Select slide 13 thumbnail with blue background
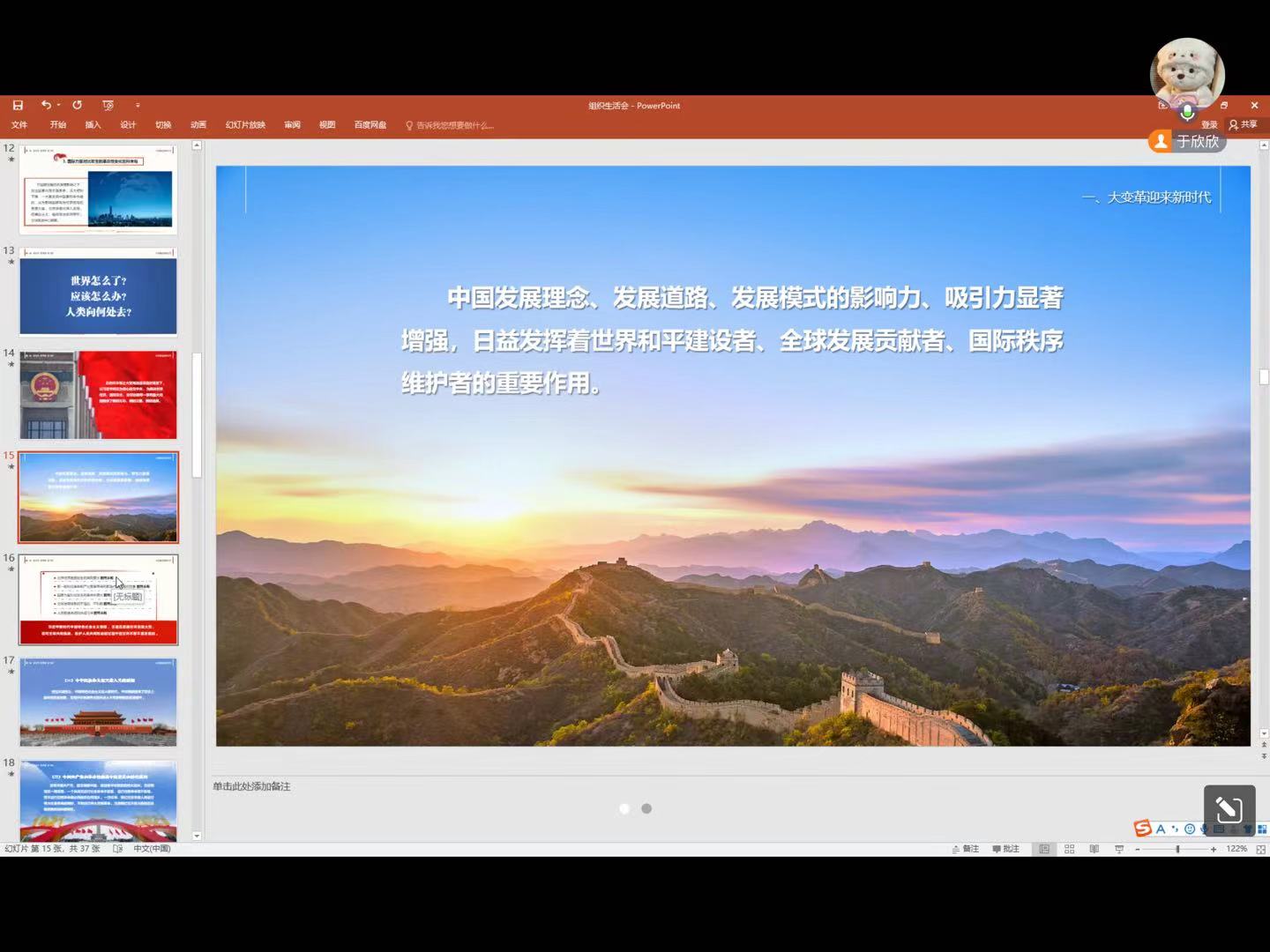The image size is (1270, 952). pos(98,293)
